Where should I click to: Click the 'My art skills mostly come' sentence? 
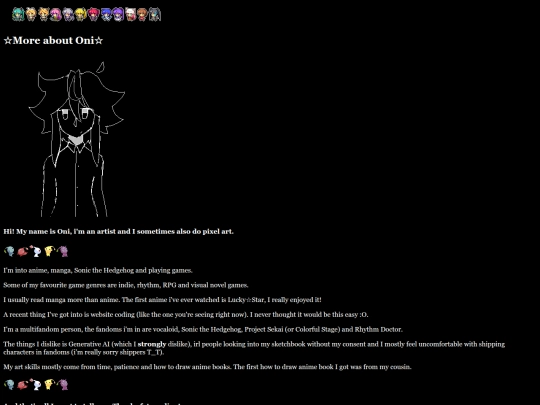tap(207, 367)
